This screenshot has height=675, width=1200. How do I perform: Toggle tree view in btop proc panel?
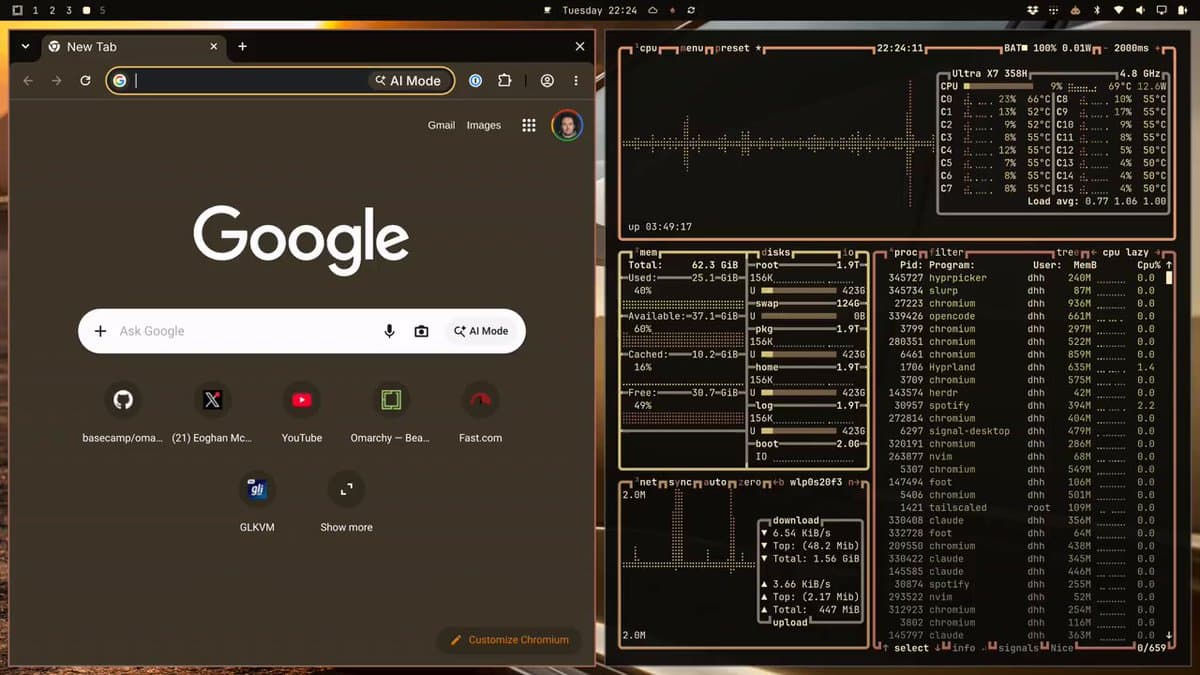tap(1068, 253)
